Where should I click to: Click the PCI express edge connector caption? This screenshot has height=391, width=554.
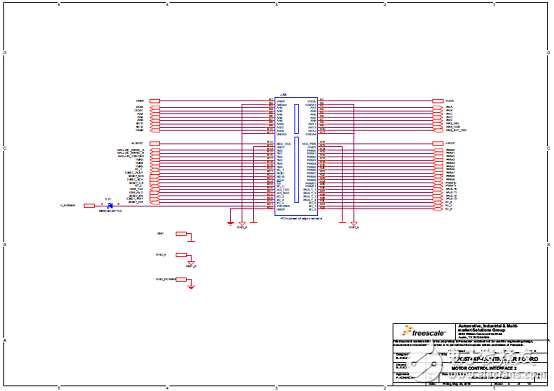point(301,219)
